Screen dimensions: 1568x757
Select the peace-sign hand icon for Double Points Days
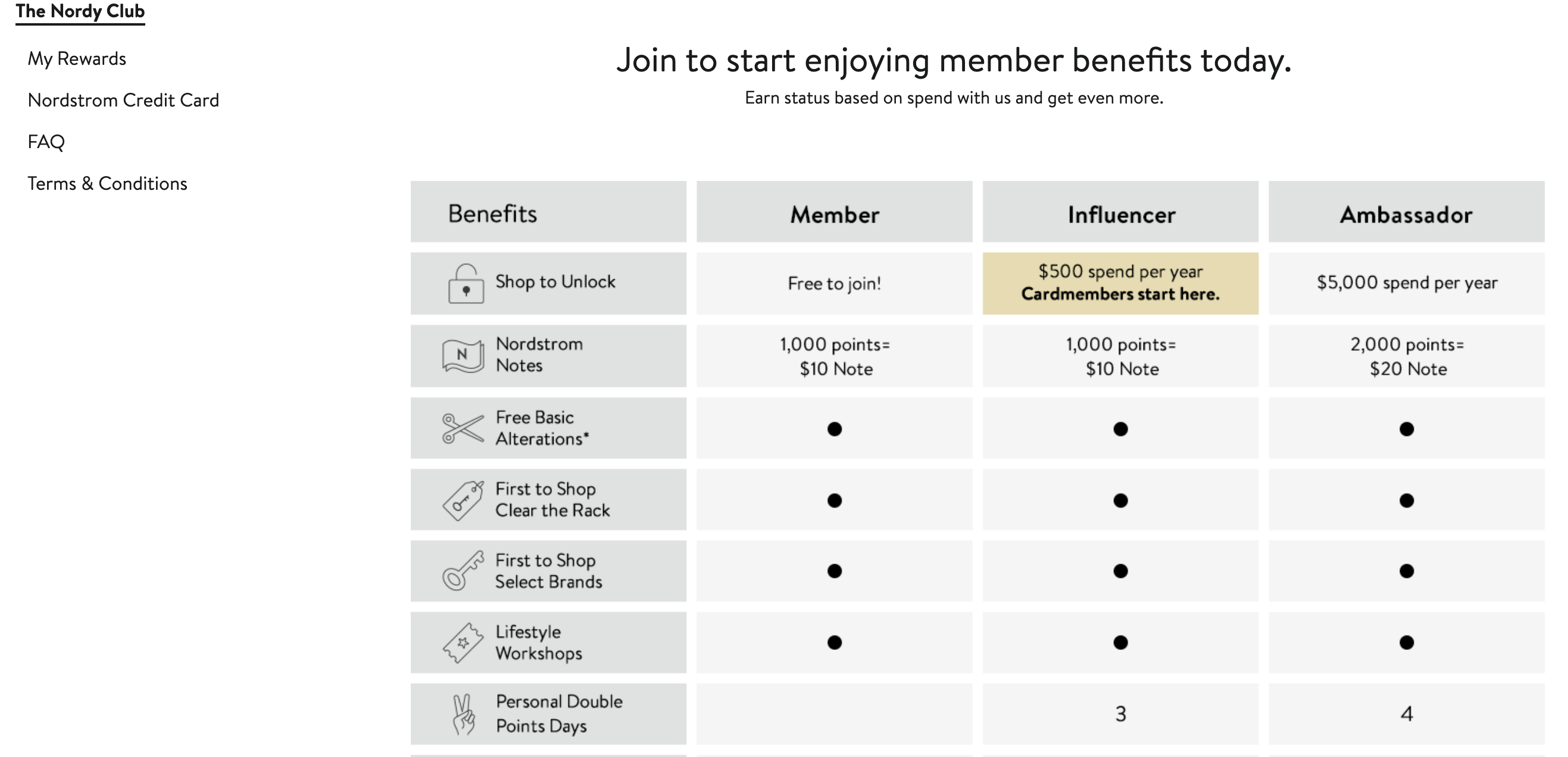(464, 713)
